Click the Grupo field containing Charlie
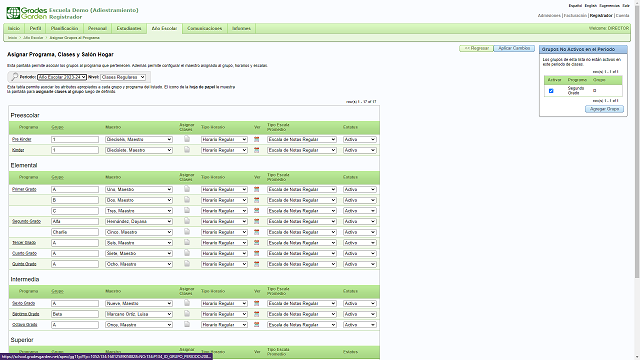640x360 pixels. click(75, 232)
